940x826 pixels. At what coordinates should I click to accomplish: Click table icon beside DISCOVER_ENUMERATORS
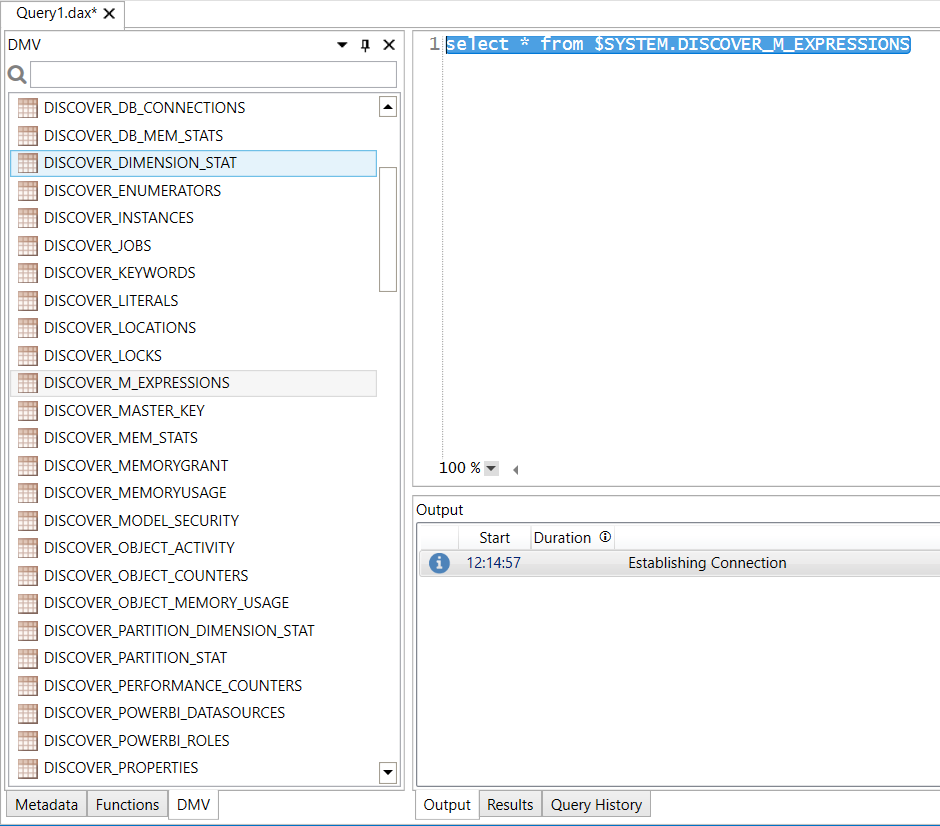28,191
